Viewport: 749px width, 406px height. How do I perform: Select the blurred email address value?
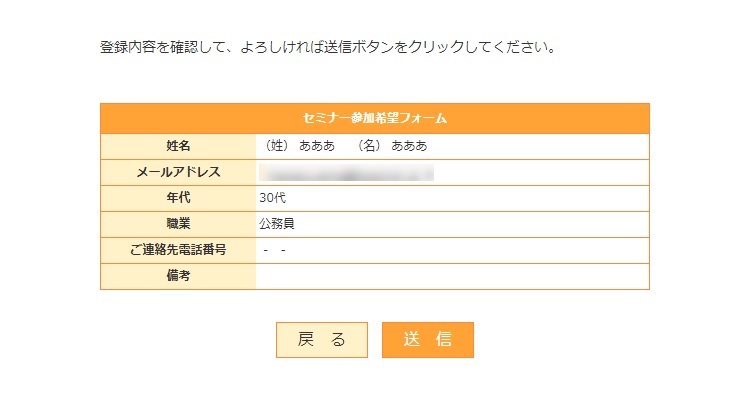click(x=346, y=172)
